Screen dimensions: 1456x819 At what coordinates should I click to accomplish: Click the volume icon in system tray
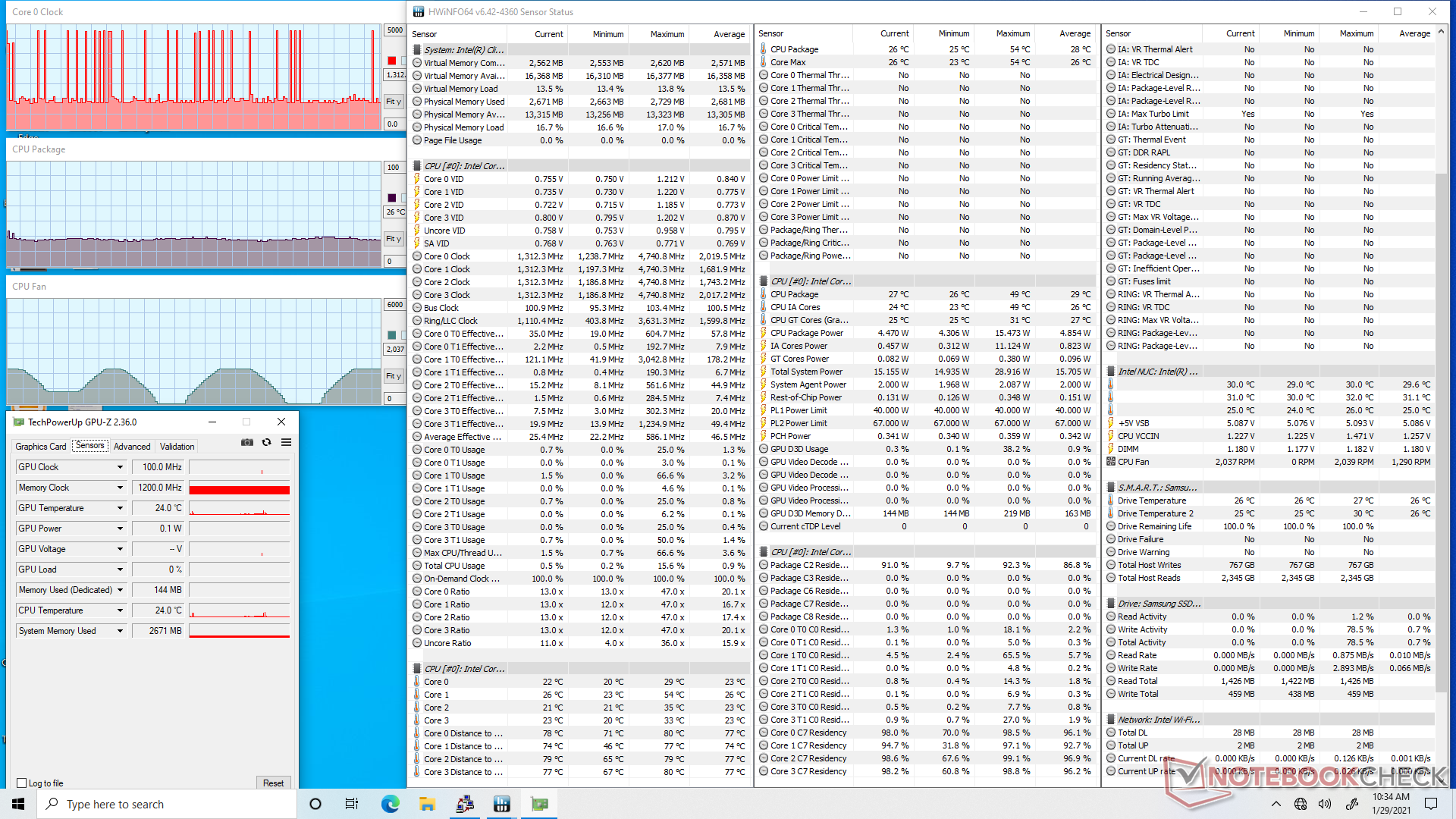[x=1324, y=804]
